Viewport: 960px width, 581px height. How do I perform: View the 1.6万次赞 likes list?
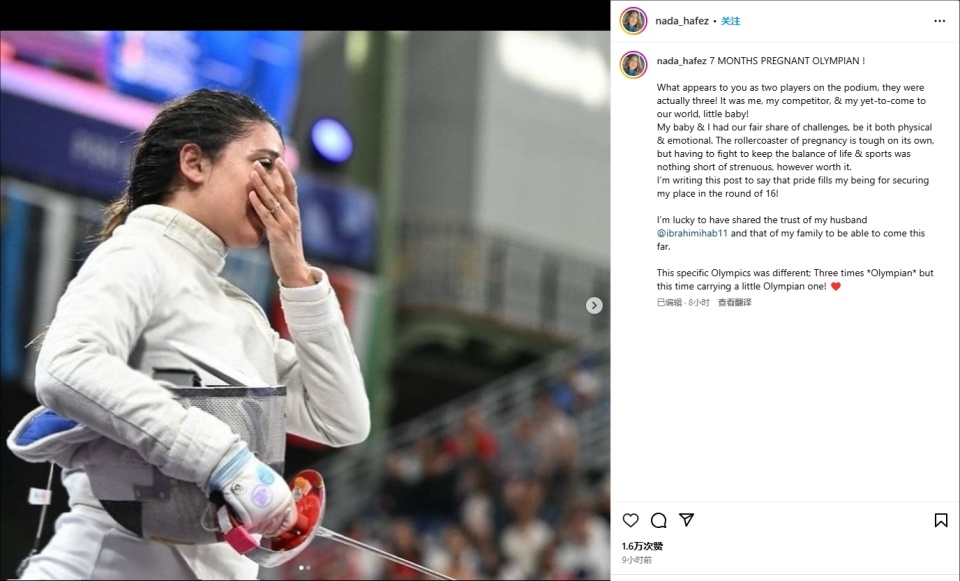point(642,546)
